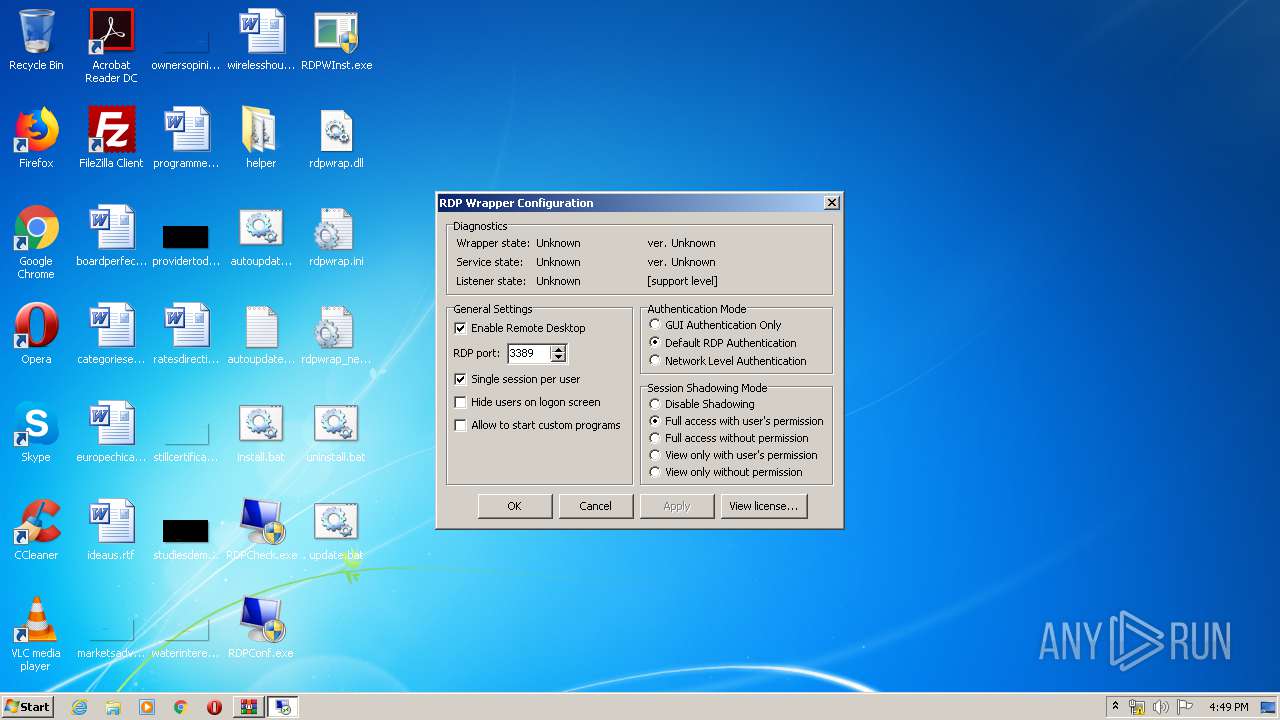Click the Chrome taskbar icon
Image resolution: width=1280 pixels, height=720 pixels.
pos(181,707)
